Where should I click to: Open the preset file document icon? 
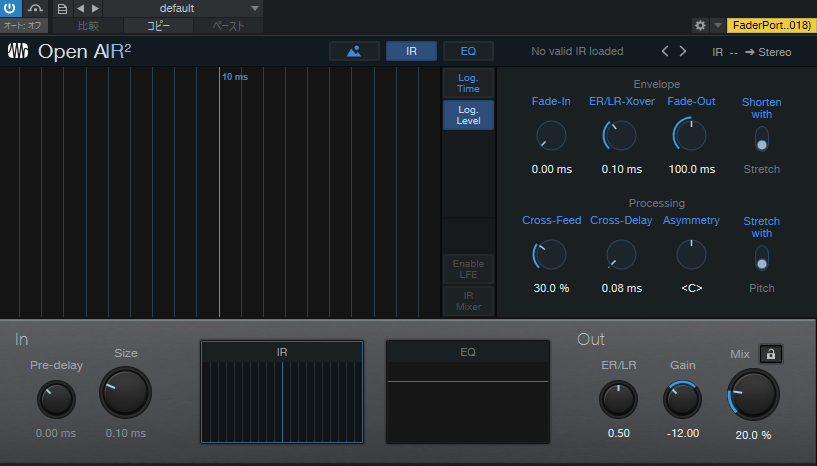pyautogui.click(x=62, y=8)
